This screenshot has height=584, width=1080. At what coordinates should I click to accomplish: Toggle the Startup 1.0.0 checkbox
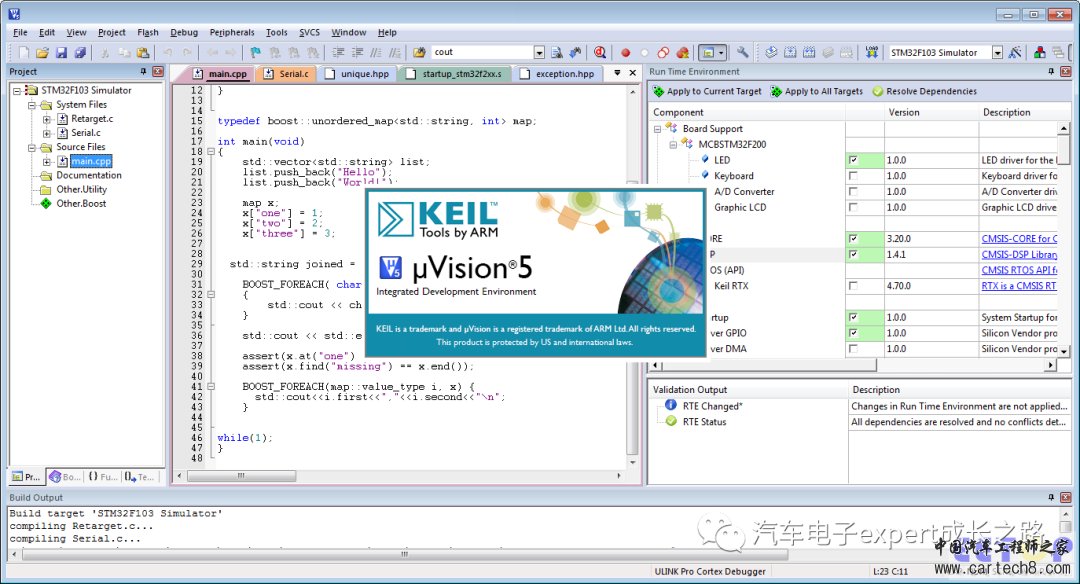pyautogui.click(x=853, y=317)
